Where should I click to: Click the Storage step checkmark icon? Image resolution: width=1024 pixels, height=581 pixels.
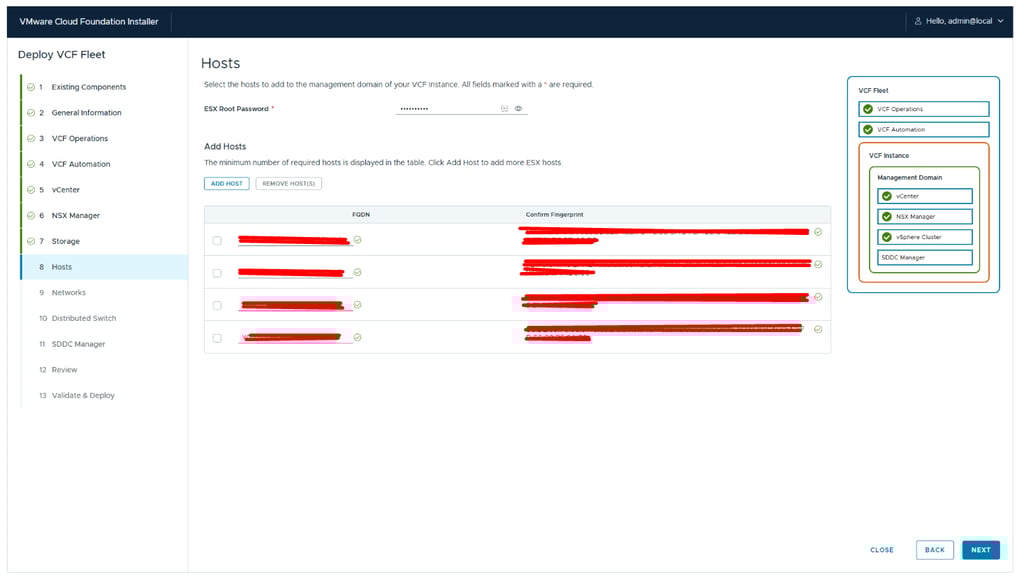click(x=31, y=242)
